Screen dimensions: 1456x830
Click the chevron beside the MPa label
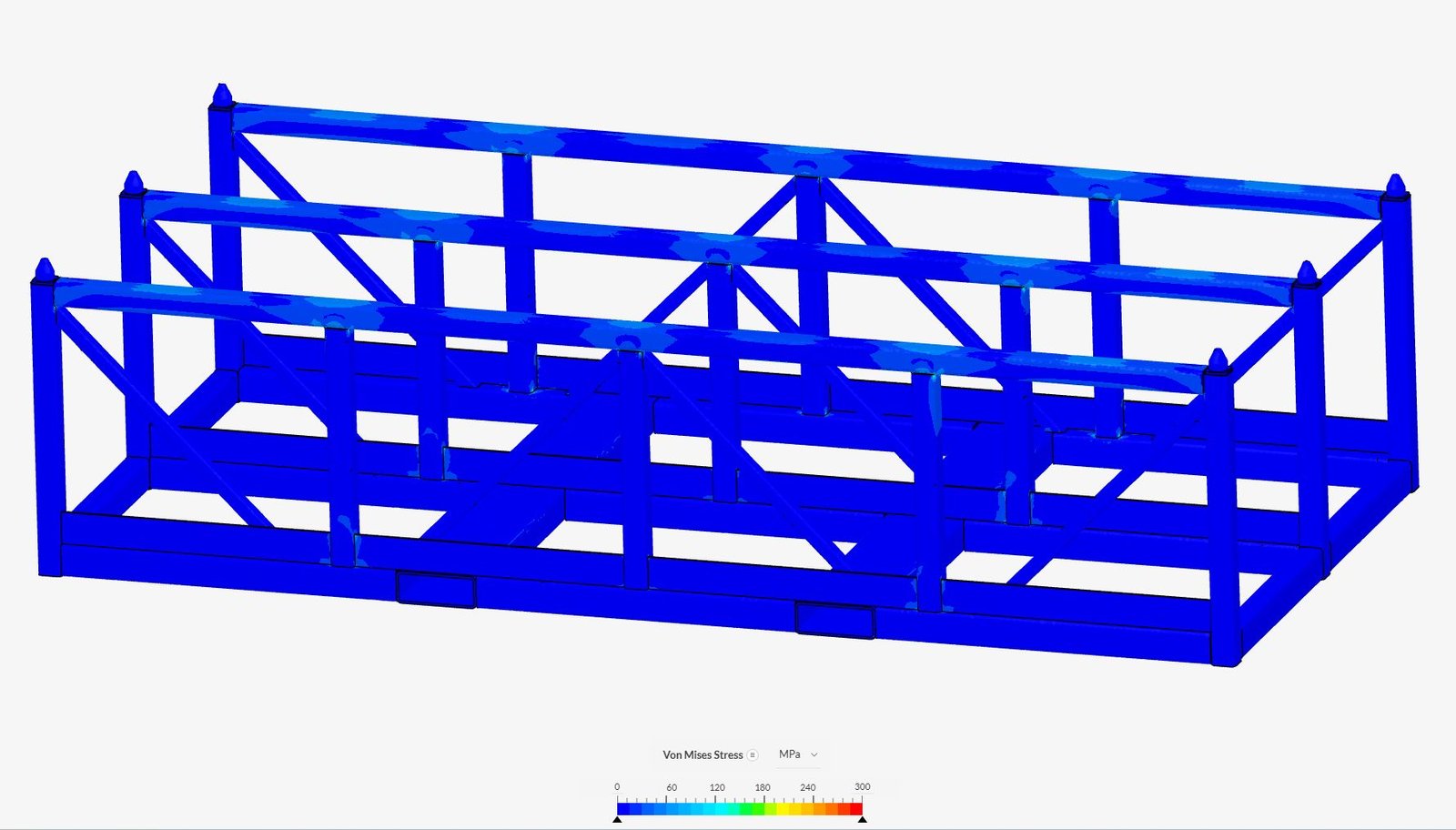point(814,754)
